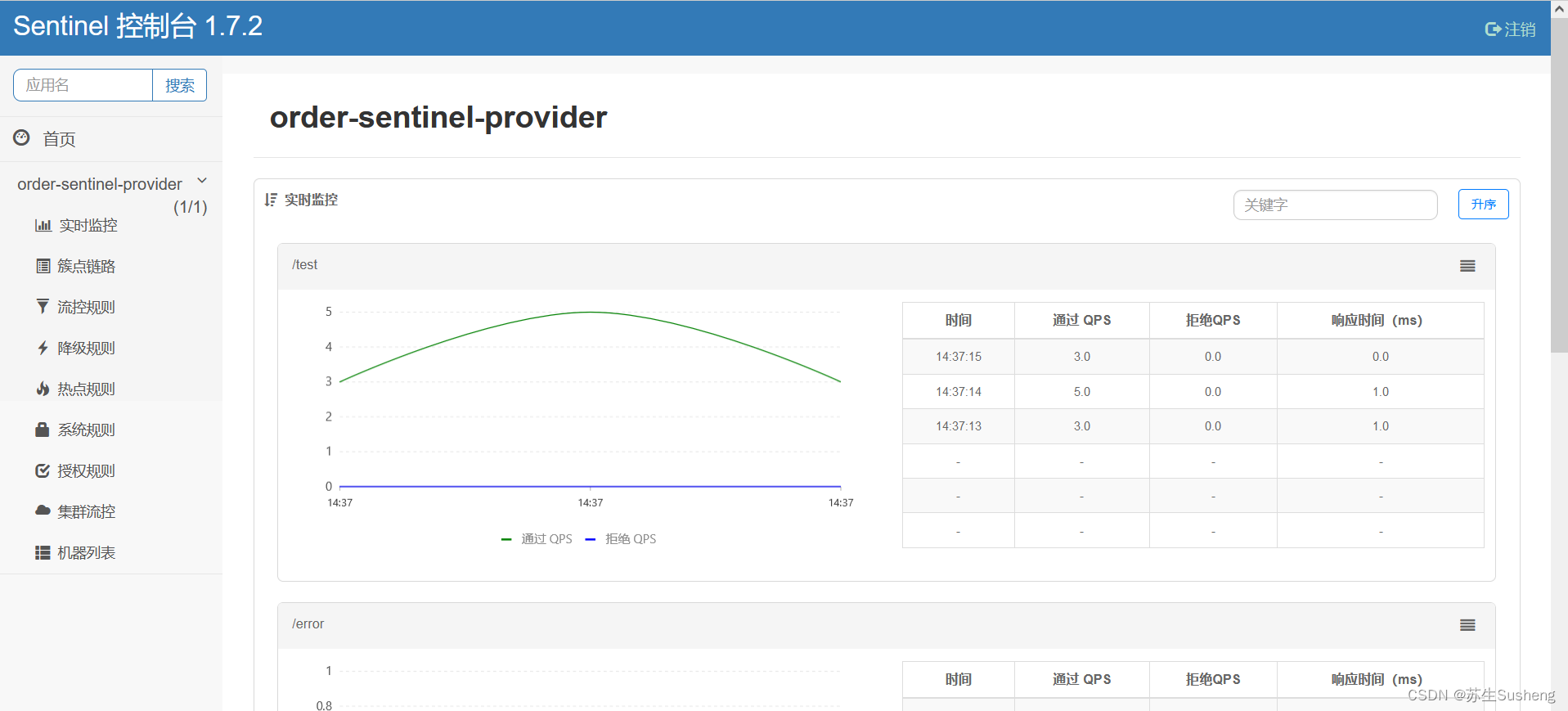
Task: Click the 注销 logout link
Action: pyautogui.click(x=1520, y=29)
